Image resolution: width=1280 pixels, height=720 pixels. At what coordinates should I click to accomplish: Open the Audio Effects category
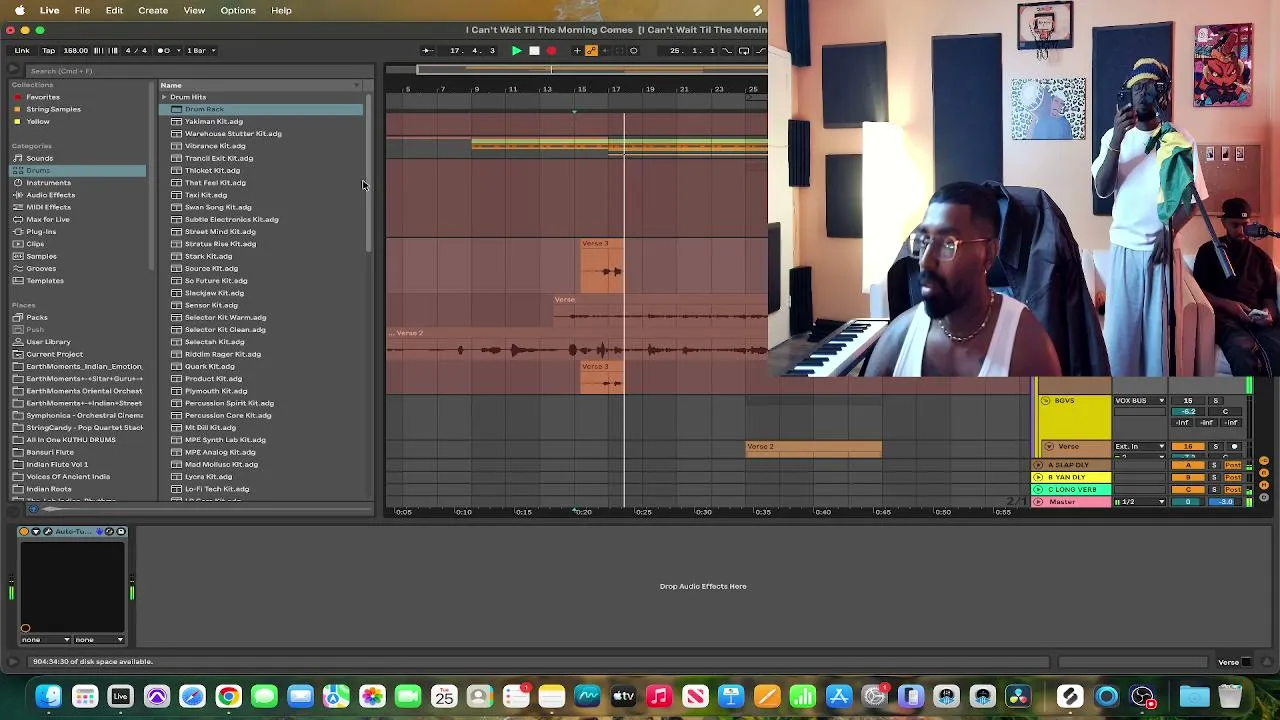(x=50, y=195)
